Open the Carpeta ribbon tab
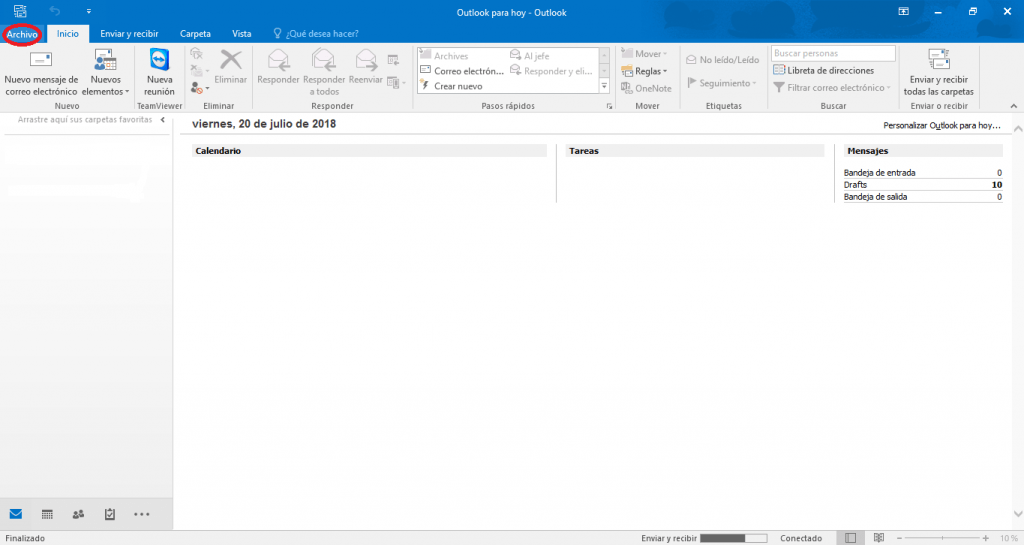 click(x=195, y=34)
